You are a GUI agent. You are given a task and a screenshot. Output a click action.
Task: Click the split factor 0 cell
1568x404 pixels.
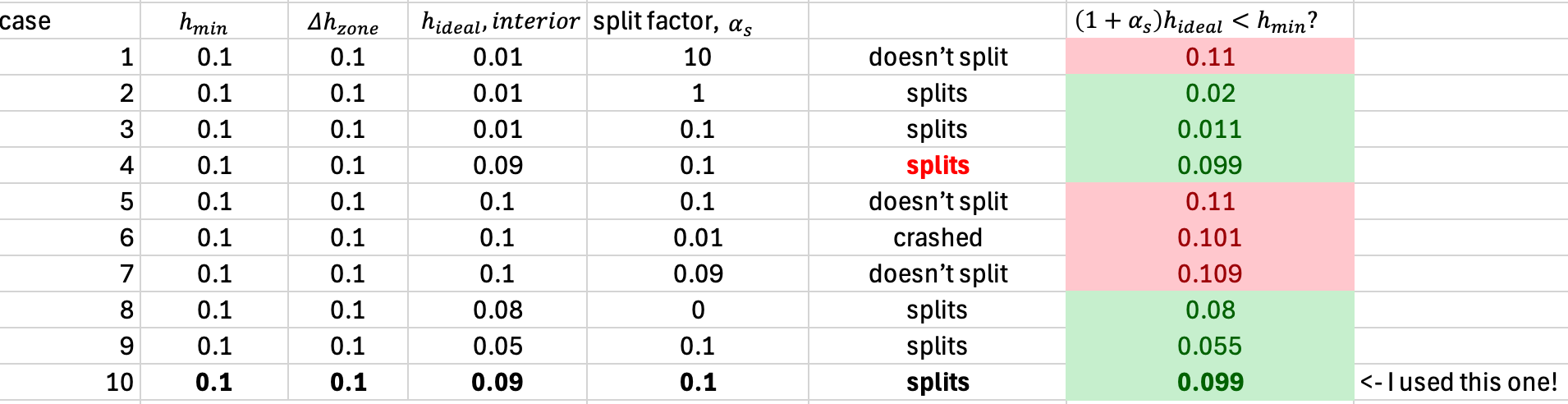pyautogui.click(x=697, y=310)
